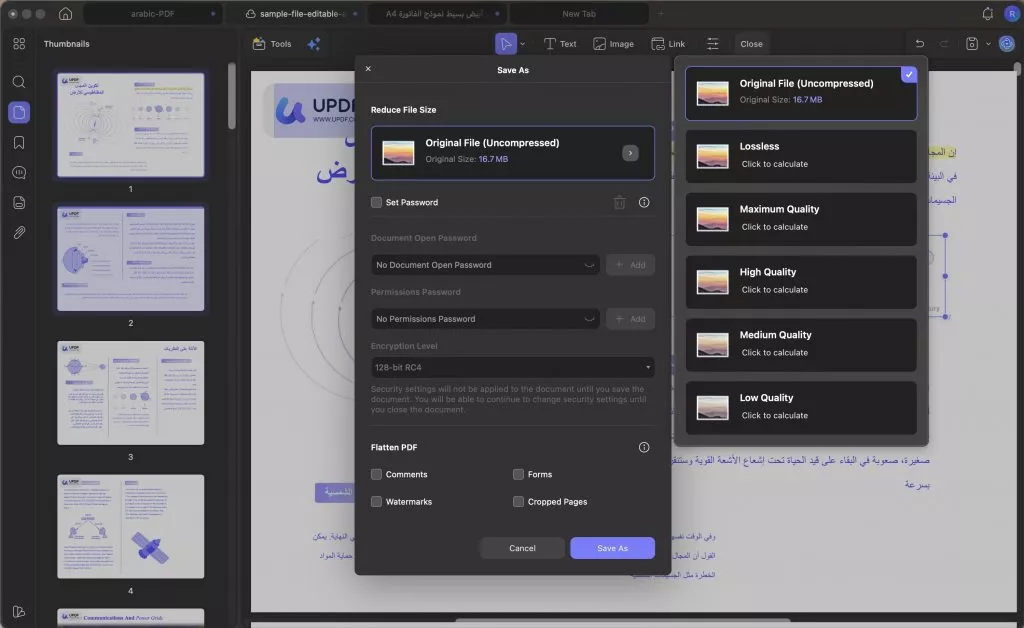
Task: Click the trash icon beside Set Password
Action: (x=619, y=202)
